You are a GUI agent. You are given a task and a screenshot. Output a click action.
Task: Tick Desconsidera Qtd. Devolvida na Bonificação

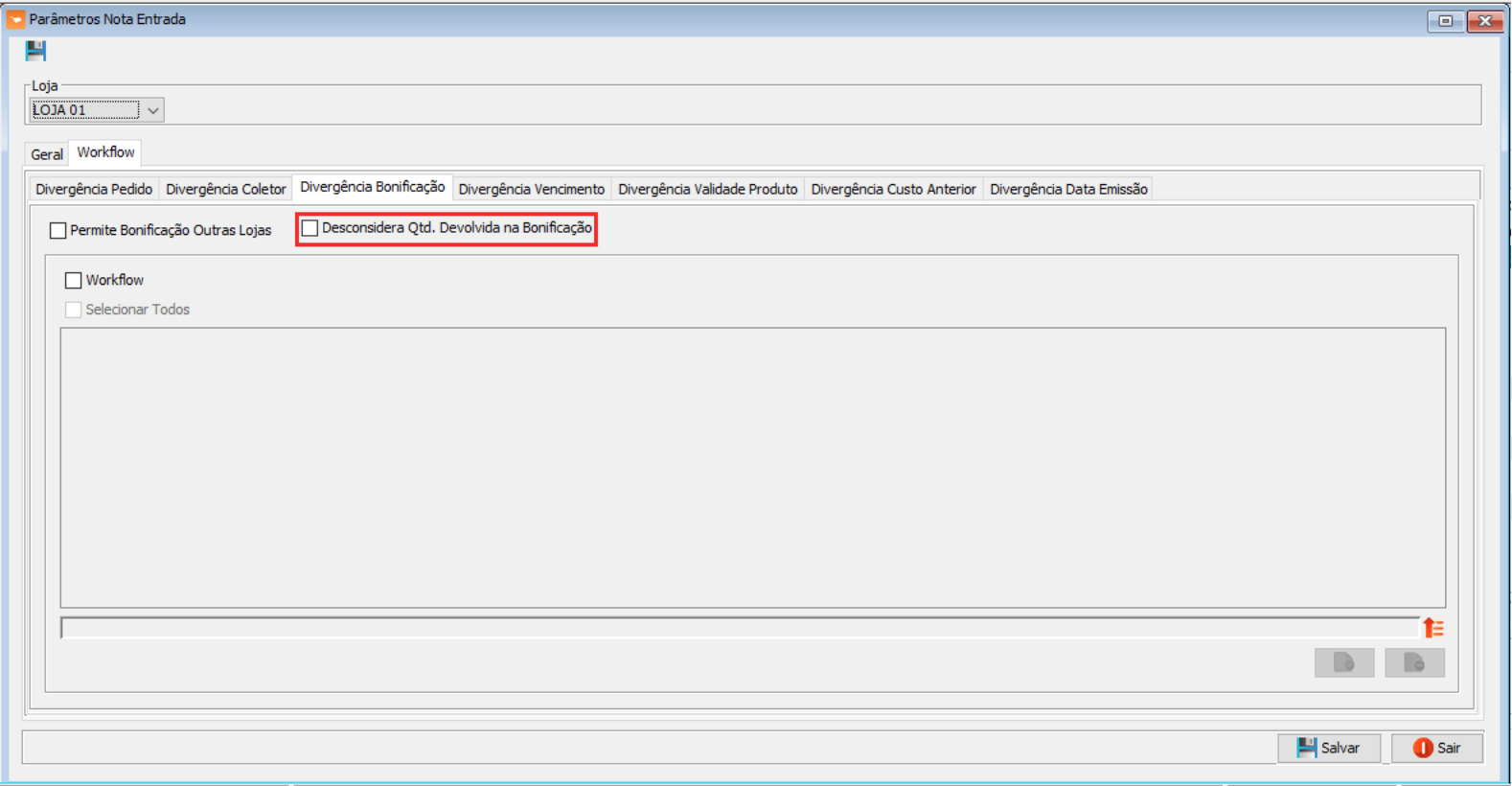tap(310, 228)
